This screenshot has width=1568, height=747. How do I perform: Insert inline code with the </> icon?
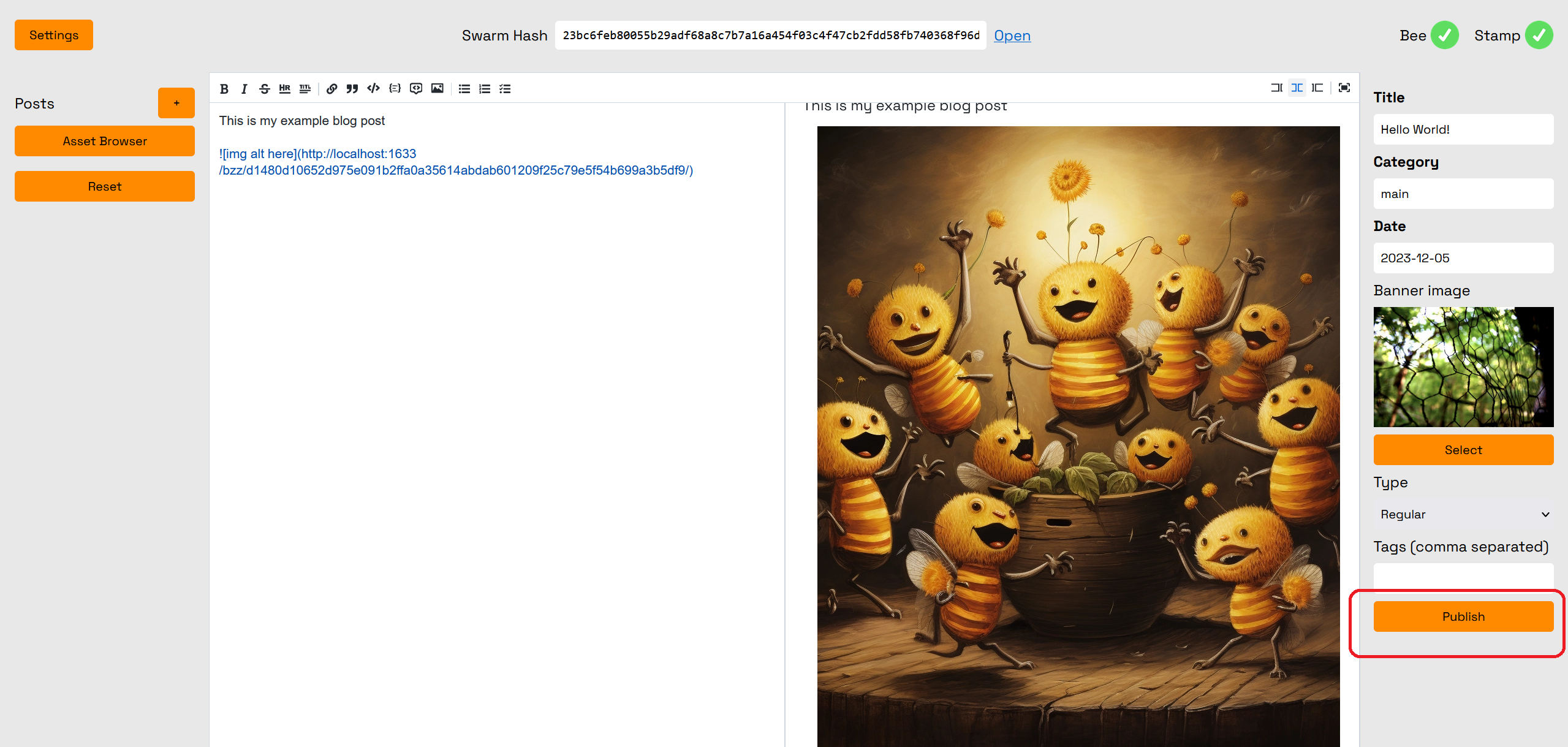tap(373, 89)
